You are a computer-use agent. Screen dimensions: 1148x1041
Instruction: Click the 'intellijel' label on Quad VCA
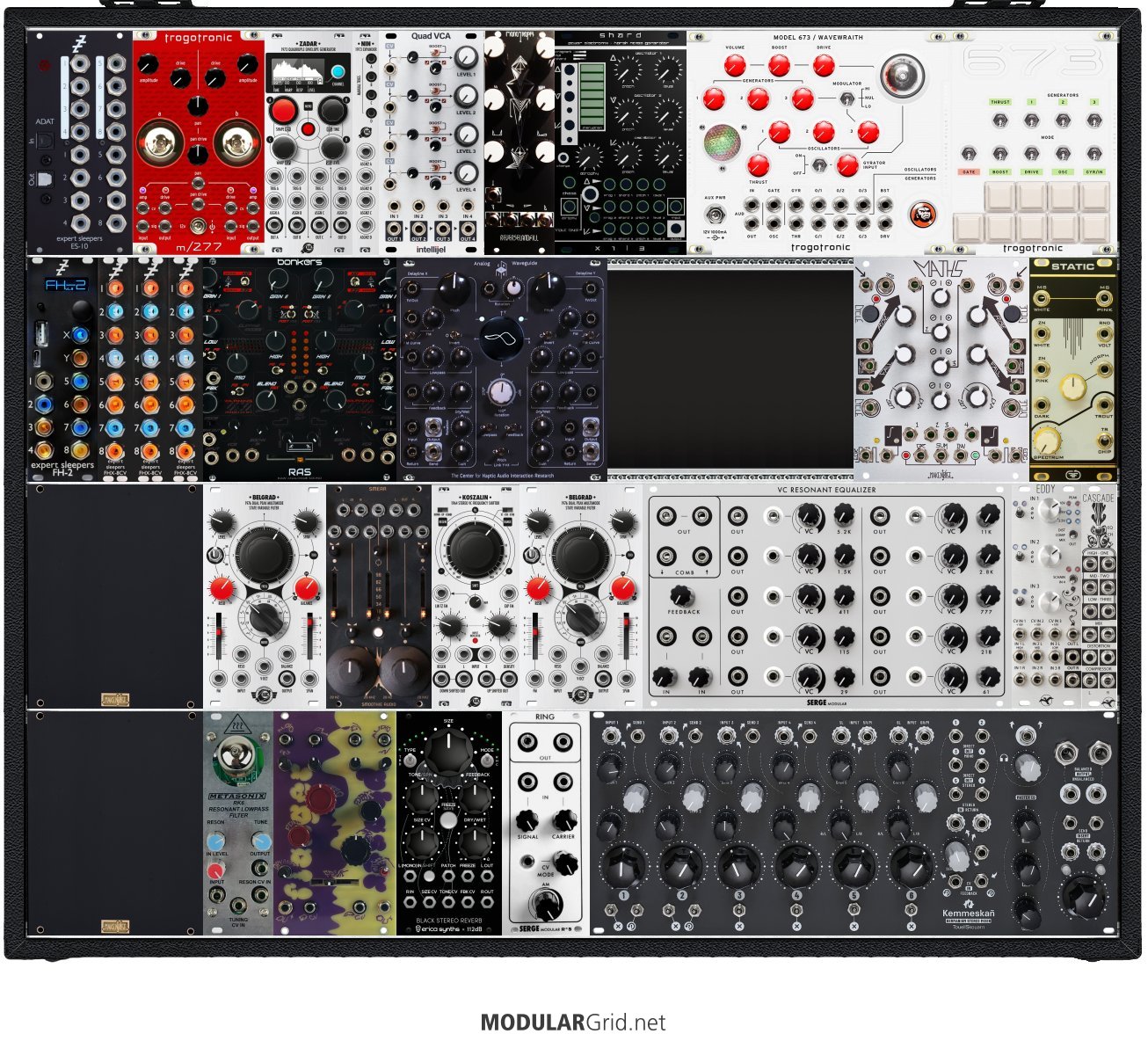click(431, 249)
